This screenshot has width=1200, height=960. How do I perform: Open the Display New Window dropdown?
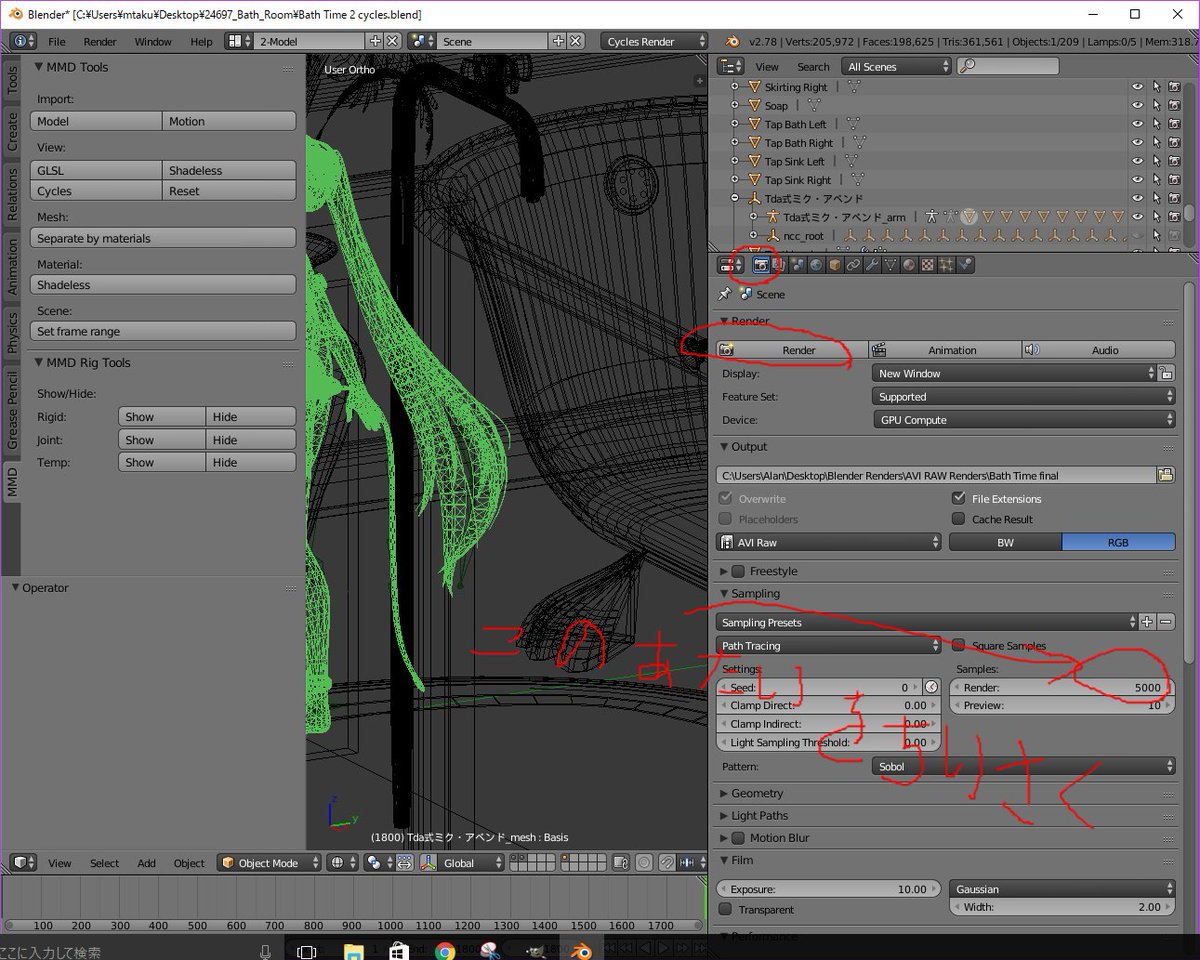pyautogui.click(x=1014, y=373)
